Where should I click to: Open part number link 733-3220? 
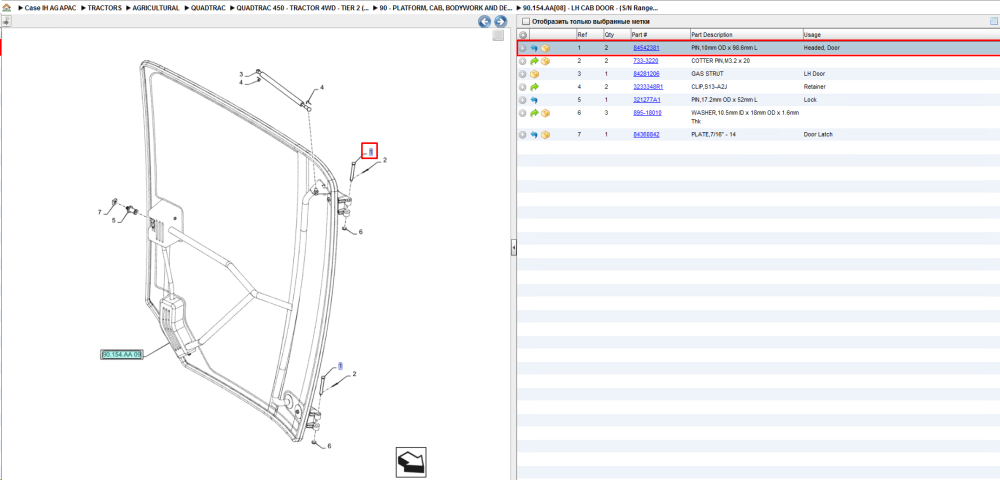[645, 61]
